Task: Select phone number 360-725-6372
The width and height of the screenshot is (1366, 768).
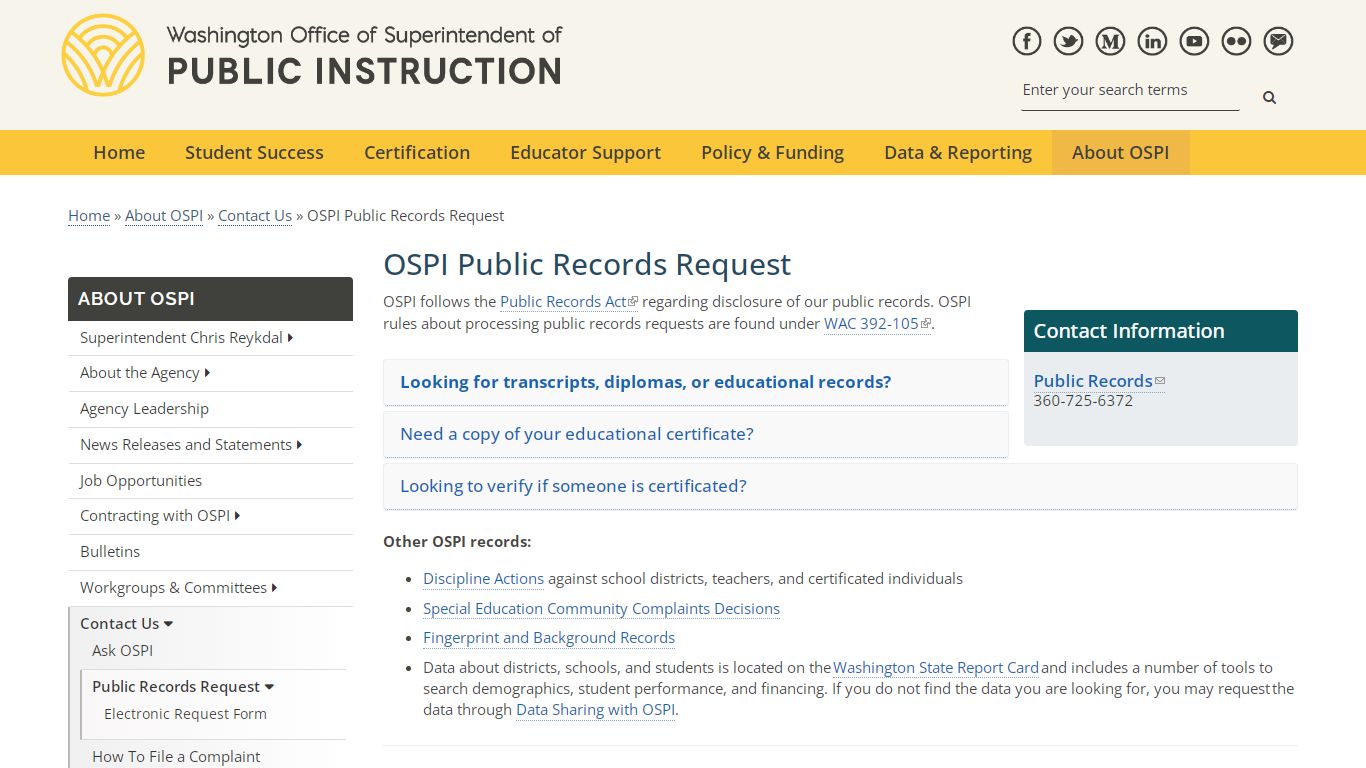Action: pyautogui.click(x=1083, y=400)
